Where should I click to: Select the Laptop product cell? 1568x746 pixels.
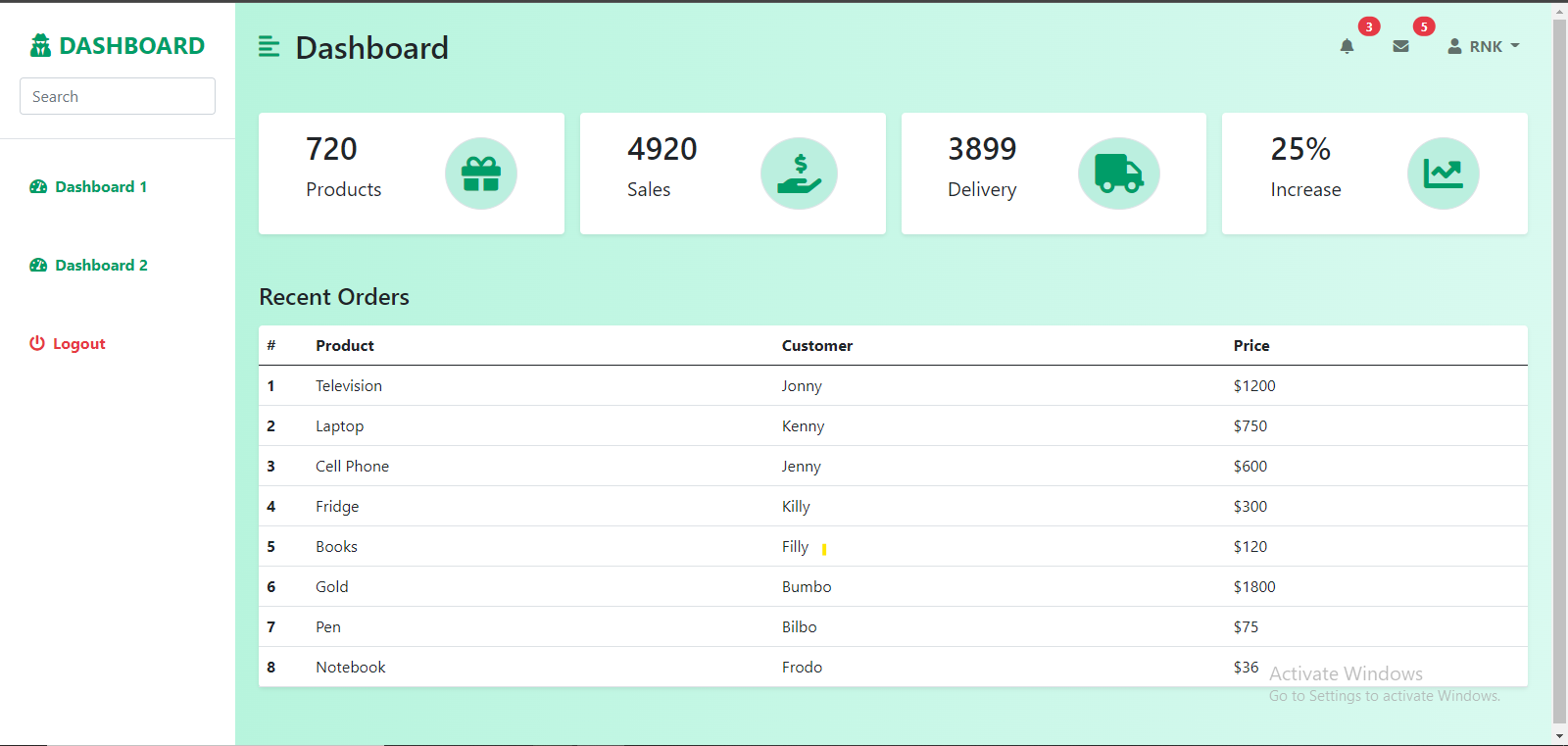[339, 425]
